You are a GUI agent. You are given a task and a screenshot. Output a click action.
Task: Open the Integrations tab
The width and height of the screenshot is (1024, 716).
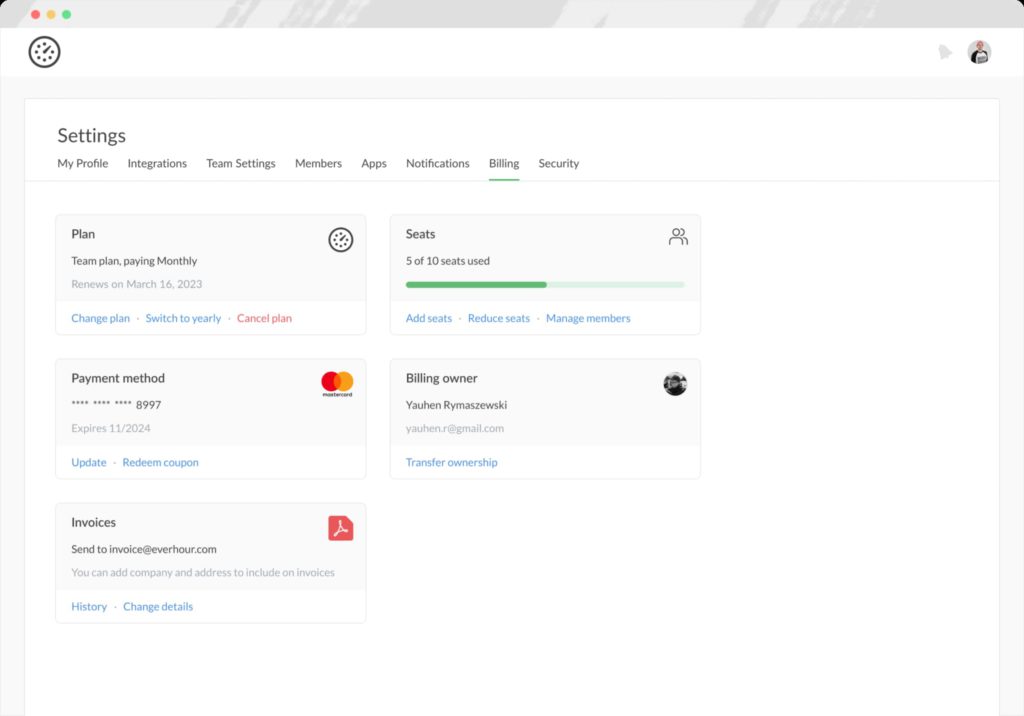(x=157, y=163)
